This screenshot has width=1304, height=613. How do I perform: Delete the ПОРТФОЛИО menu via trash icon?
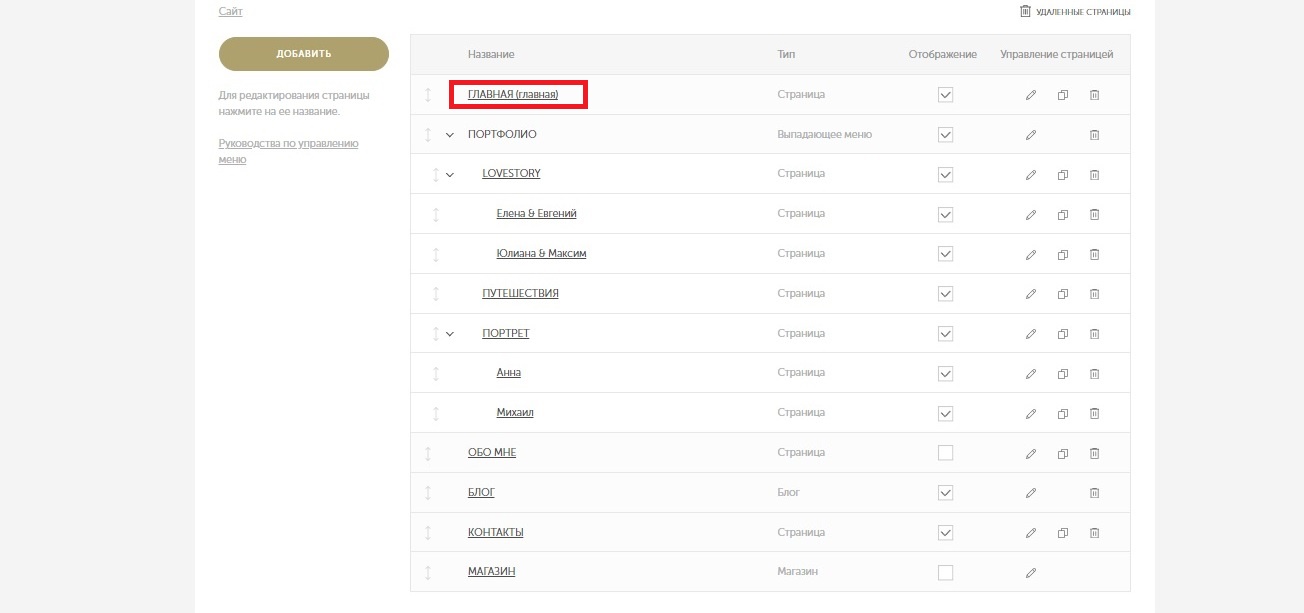click(1094, 135)
